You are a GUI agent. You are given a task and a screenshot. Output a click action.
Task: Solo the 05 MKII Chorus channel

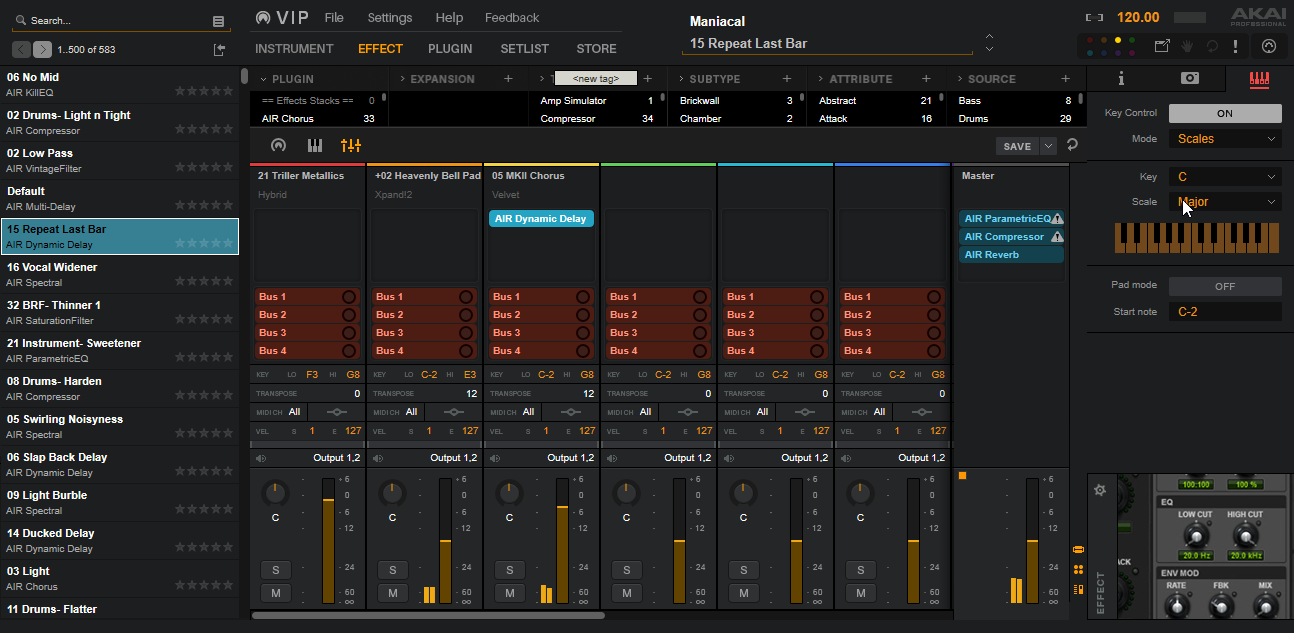[x=510, y=570]
